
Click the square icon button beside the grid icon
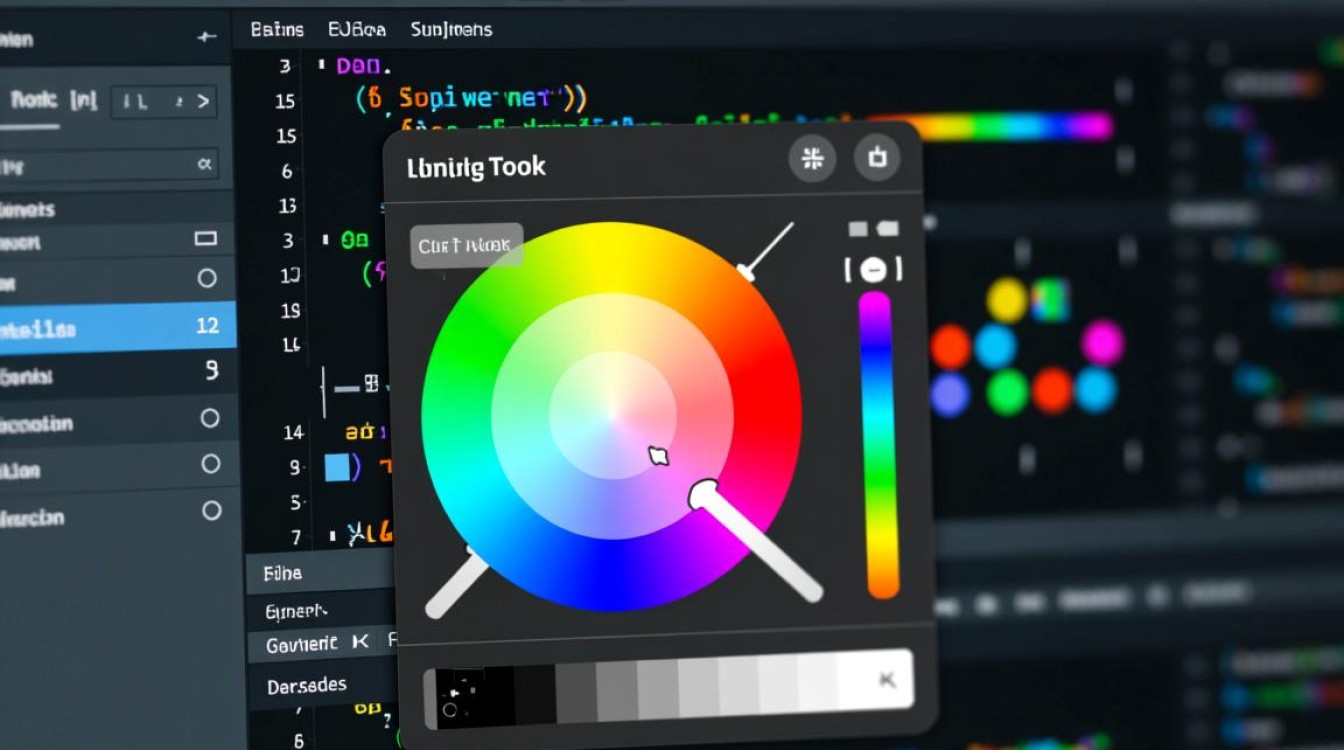(x=877, y=159)
